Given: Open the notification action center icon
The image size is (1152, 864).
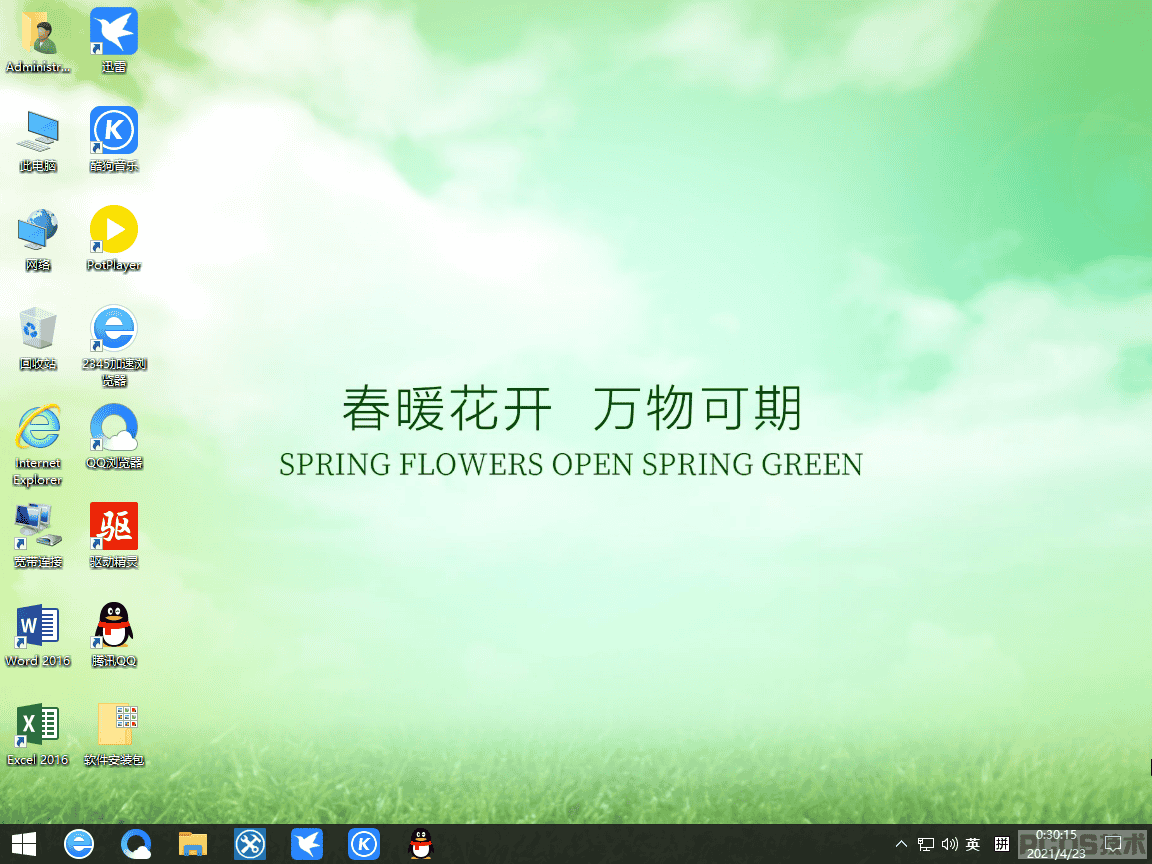Looking at the screenshot, I should point(1113,844).
